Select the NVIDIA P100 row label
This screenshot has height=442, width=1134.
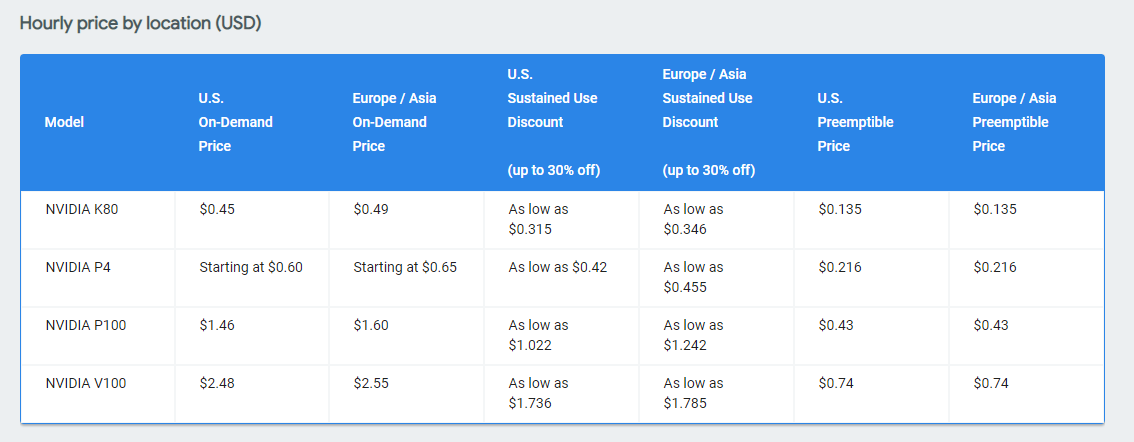click(x=85, y=325)
